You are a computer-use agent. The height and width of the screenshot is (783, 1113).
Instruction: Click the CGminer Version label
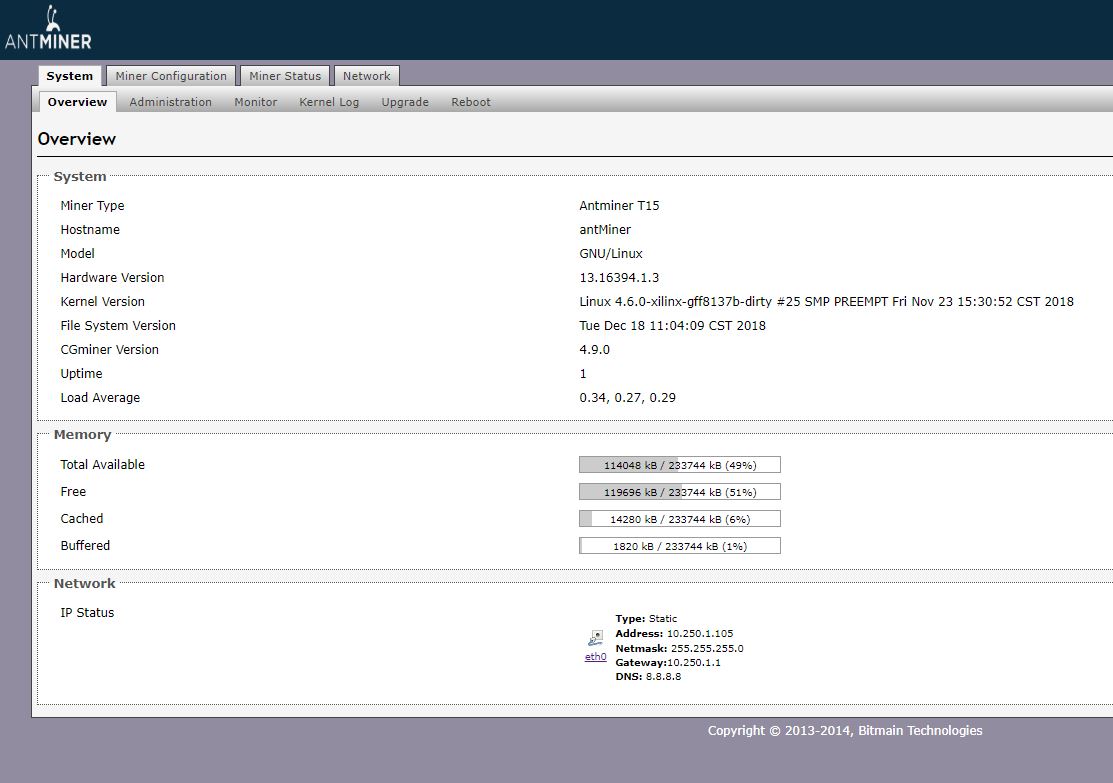(109, 350)
